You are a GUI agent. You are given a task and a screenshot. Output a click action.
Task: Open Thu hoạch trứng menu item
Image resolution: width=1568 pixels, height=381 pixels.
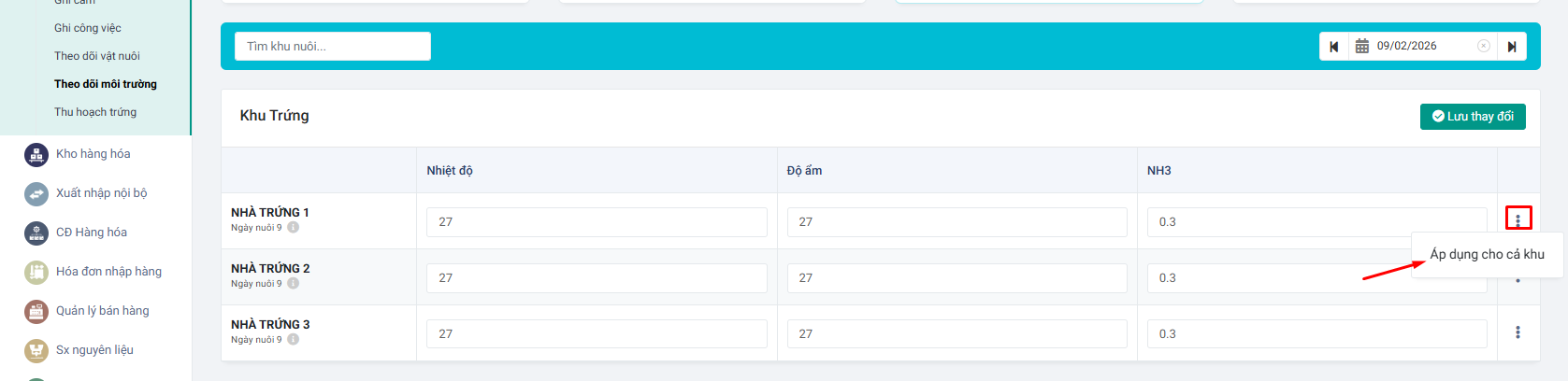pyautogui.click(x=95, y=112)
